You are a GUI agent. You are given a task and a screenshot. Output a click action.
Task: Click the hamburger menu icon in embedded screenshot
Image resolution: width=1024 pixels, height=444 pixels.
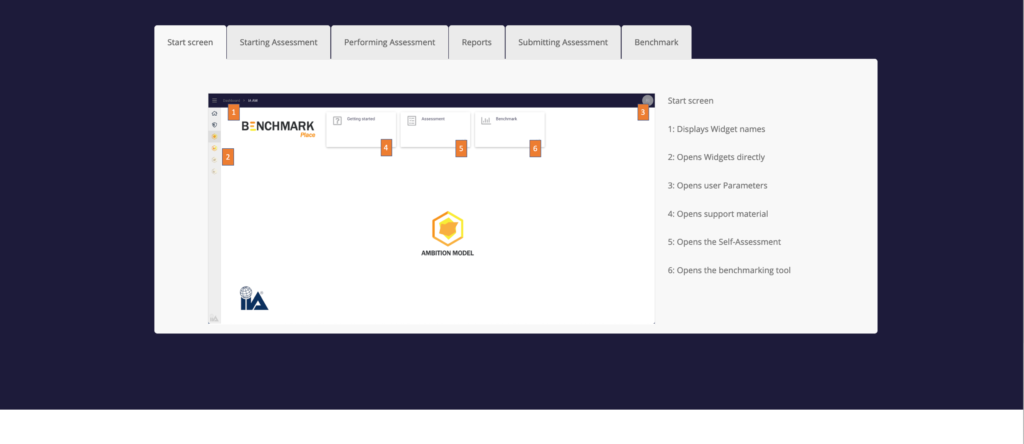point(214,101)
